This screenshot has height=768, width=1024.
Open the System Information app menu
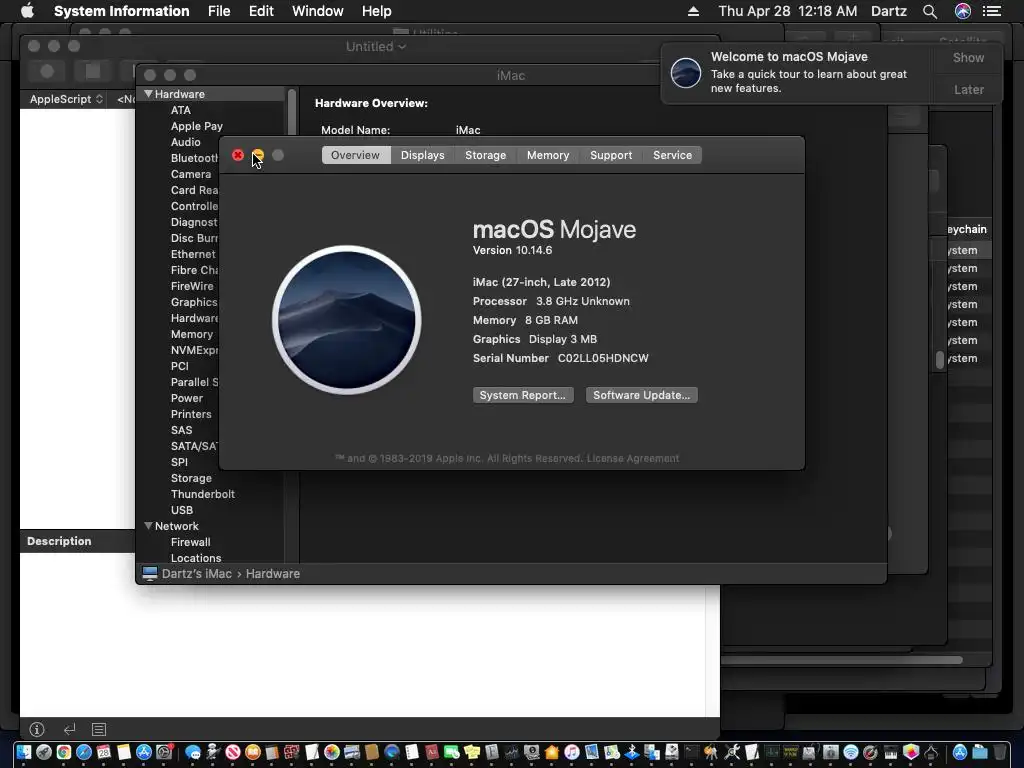(121, 11)
